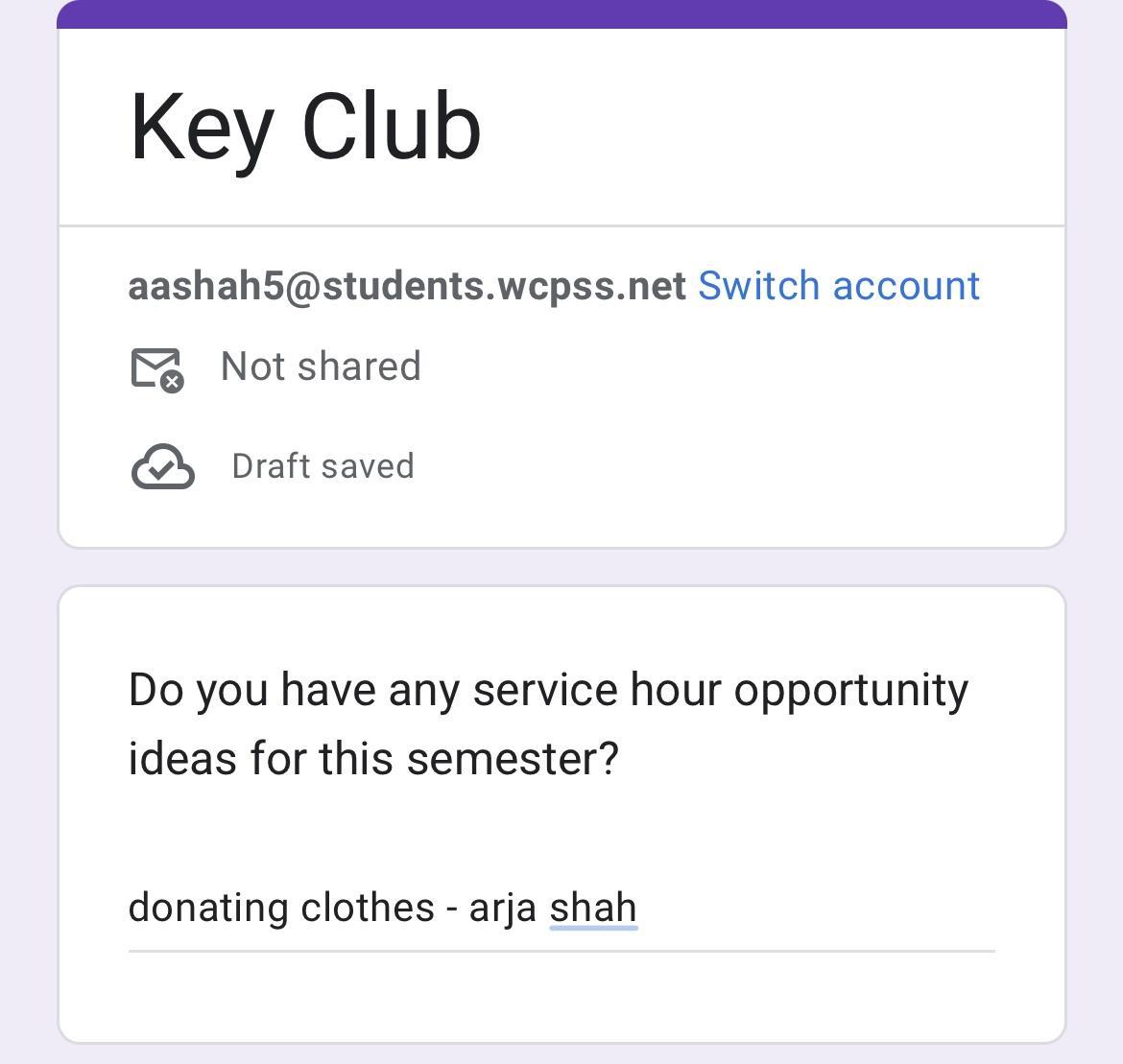Click the Switch account link

(838, 286)
